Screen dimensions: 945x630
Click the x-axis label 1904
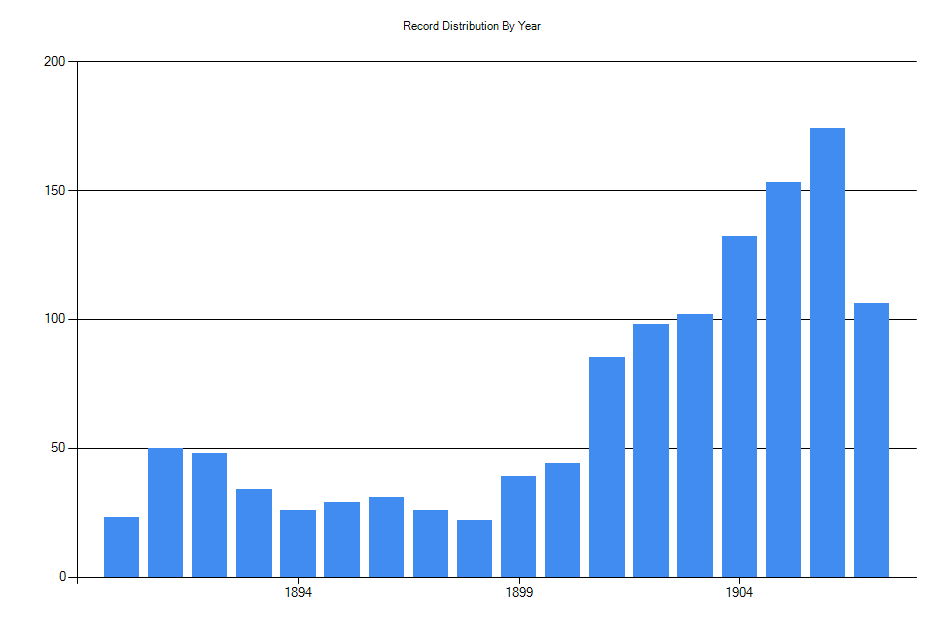click(739, 593)
